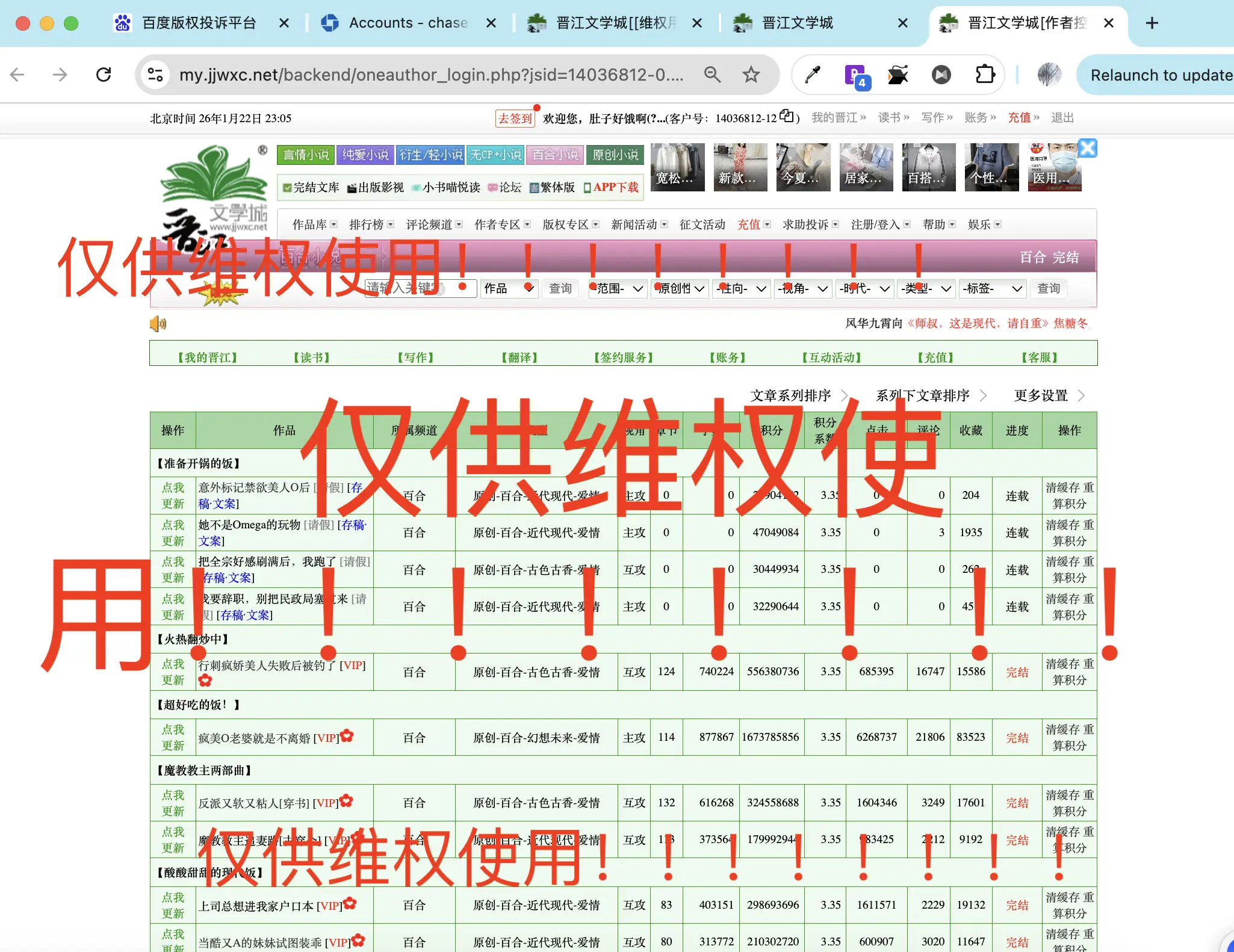Click the 去签到 button
The image size is (1234, 952).
tap(515, 118)
